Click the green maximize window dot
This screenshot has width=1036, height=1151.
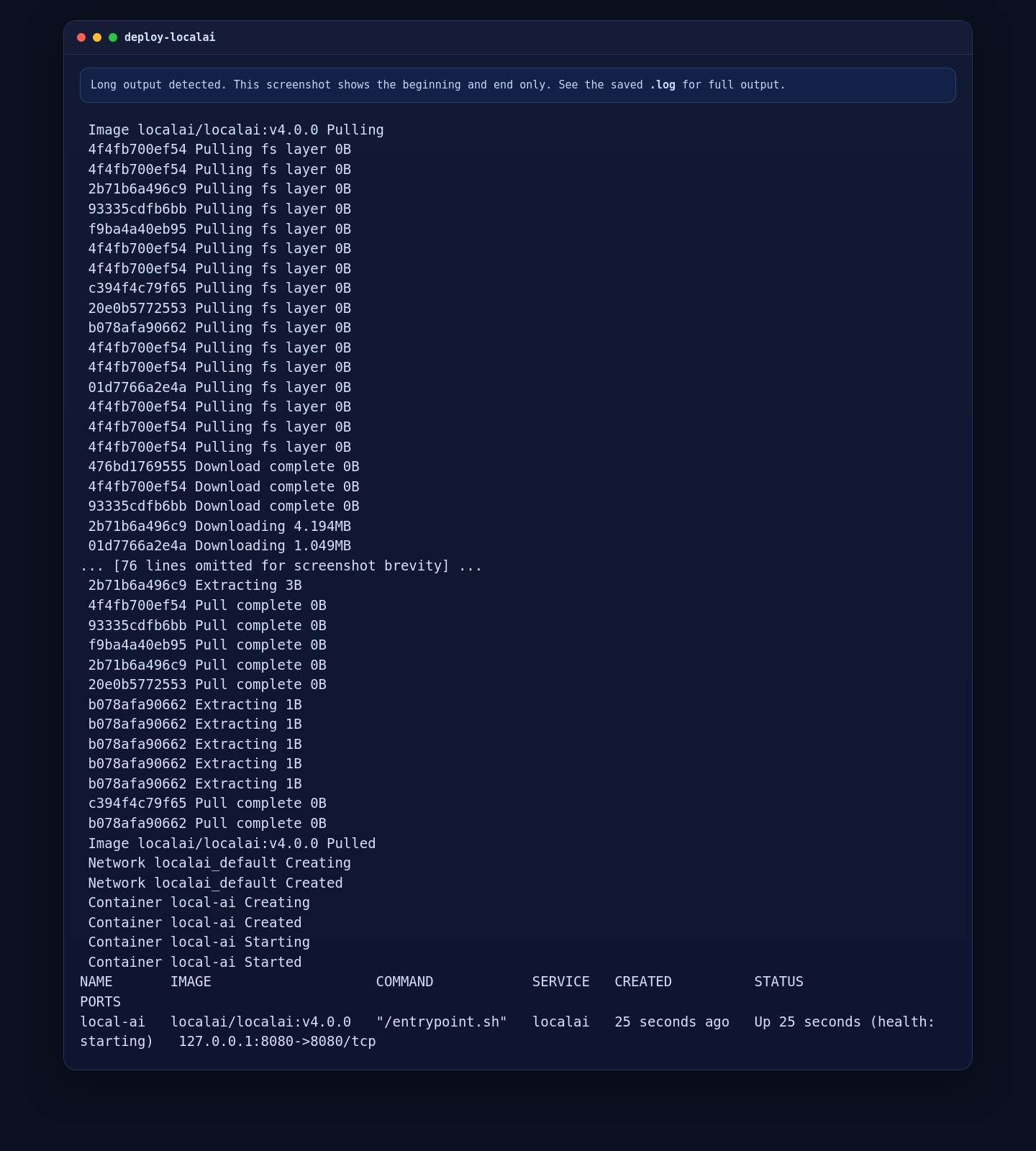(x=113, y=37)
